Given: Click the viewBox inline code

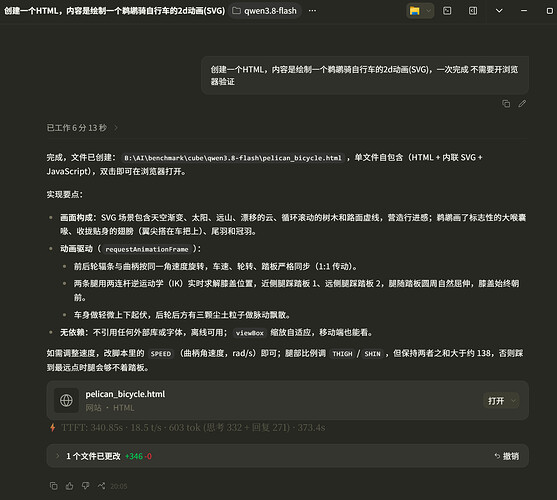Looking at the screenshot, I should tap(250, 333).
